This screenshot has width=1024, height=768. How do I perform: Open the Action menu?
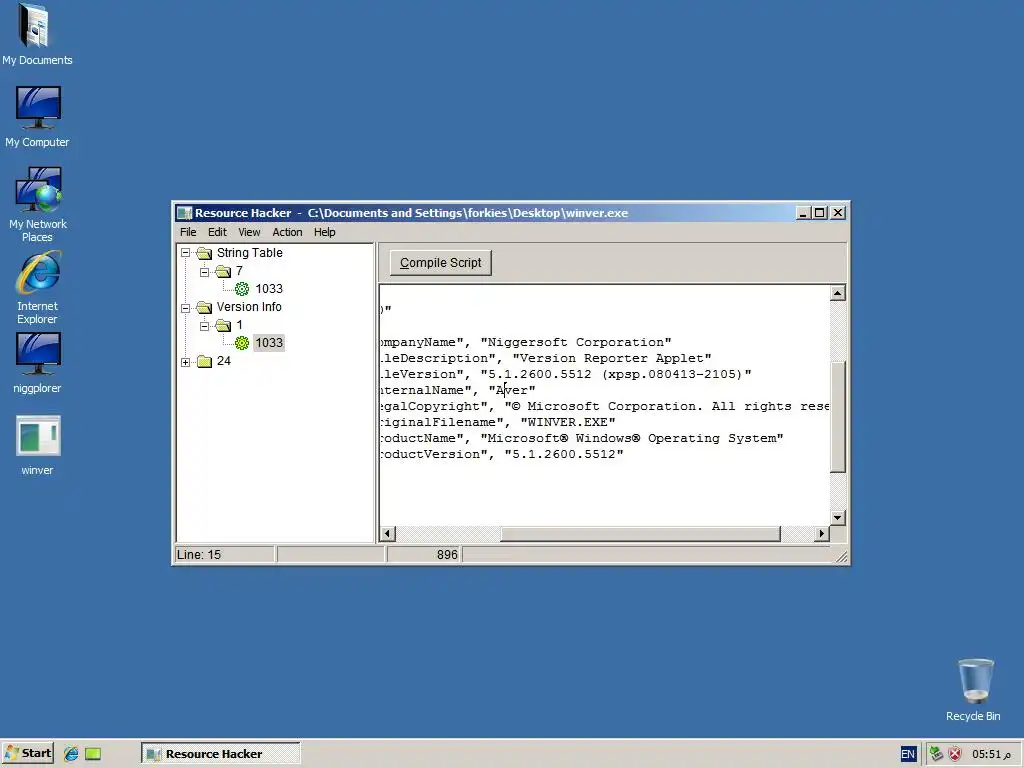(287, 232)
